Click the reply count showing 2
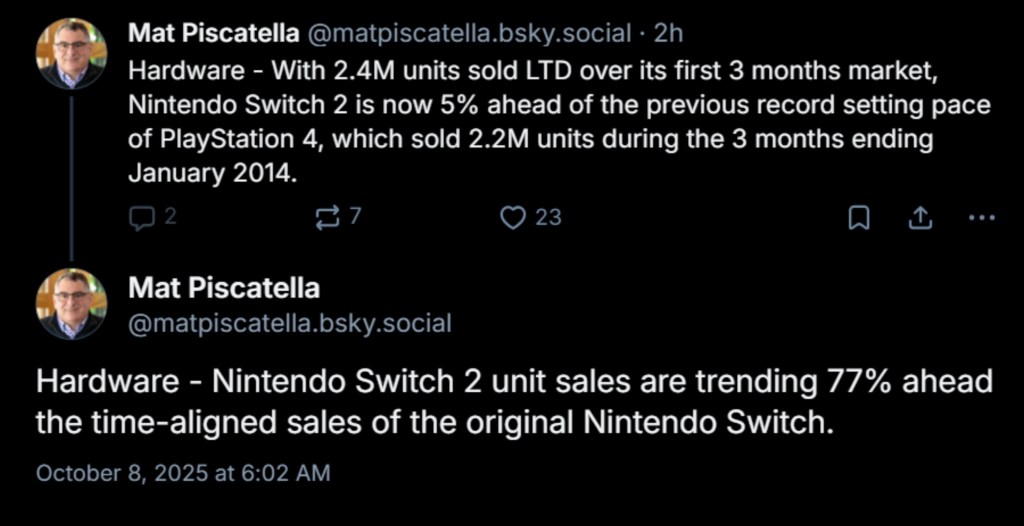This screenshot has height=526, width=1024. (x=170, y=217)
